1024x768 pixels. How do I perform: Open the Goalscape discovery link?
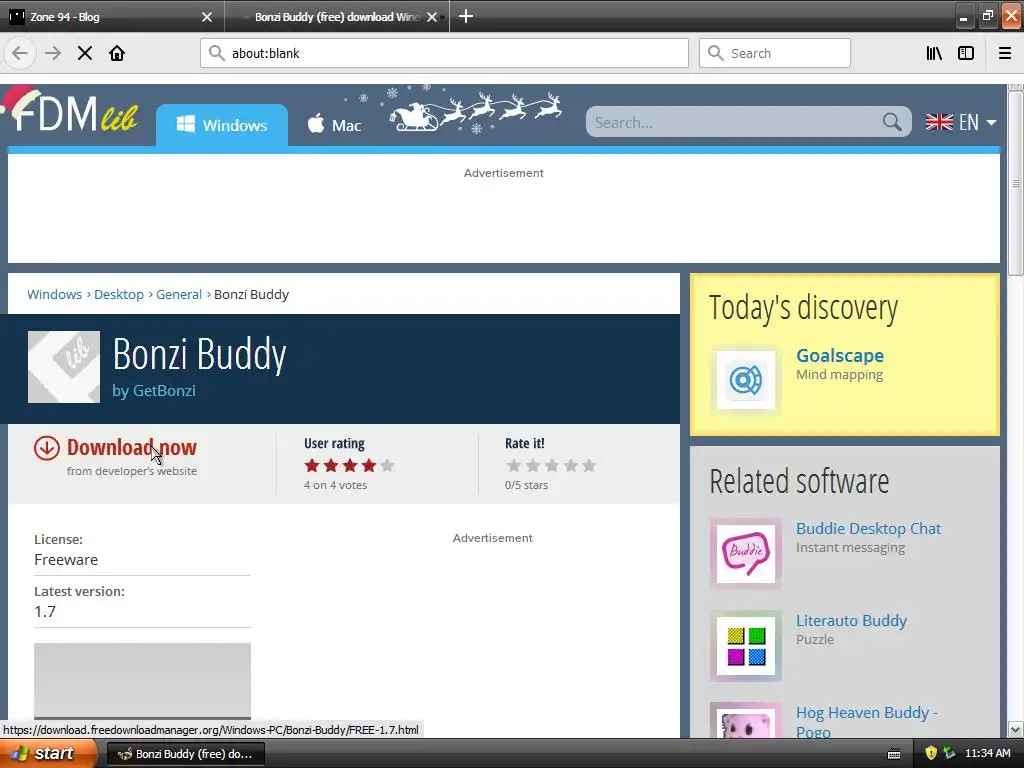click(840, 356)
